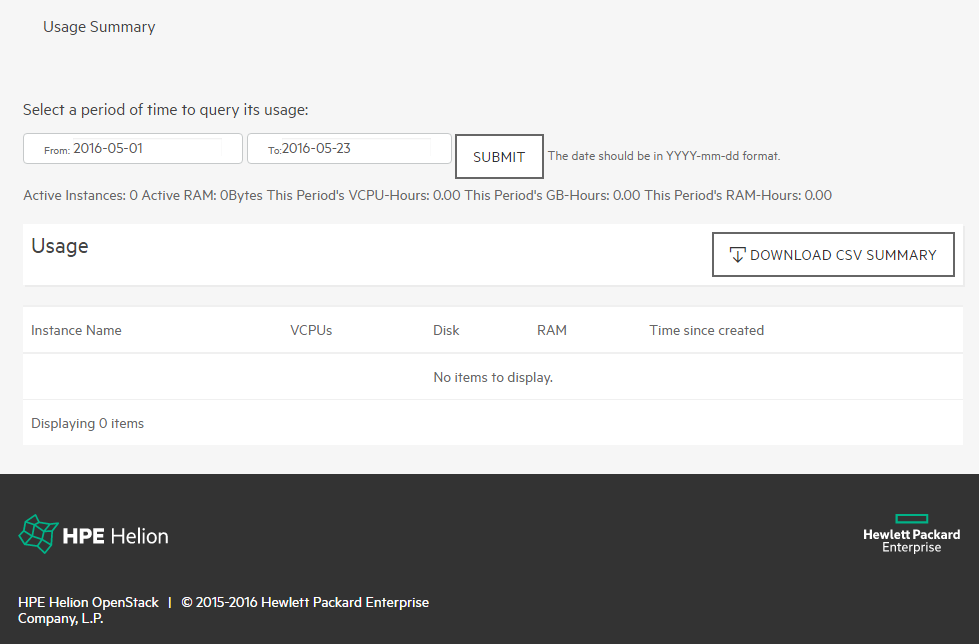Click the download arrow icon on CSV button
Screen dimensions: 979x644
tap(737, 255)
